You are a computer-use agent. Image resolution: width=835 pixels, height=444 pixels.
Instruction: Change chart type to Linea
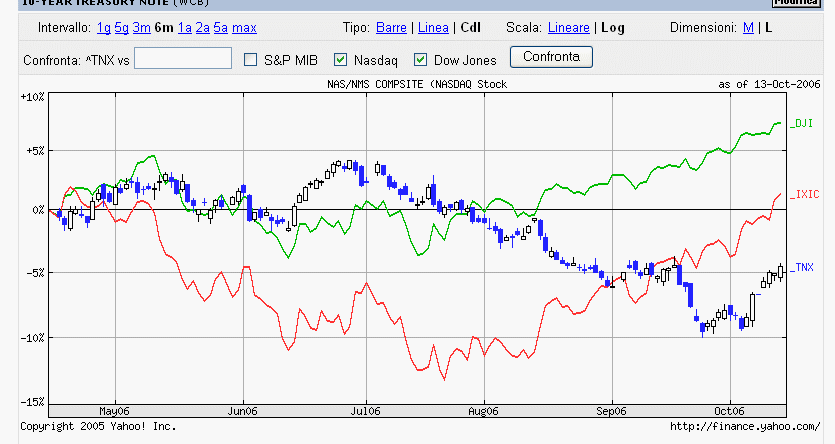point(433,28)
